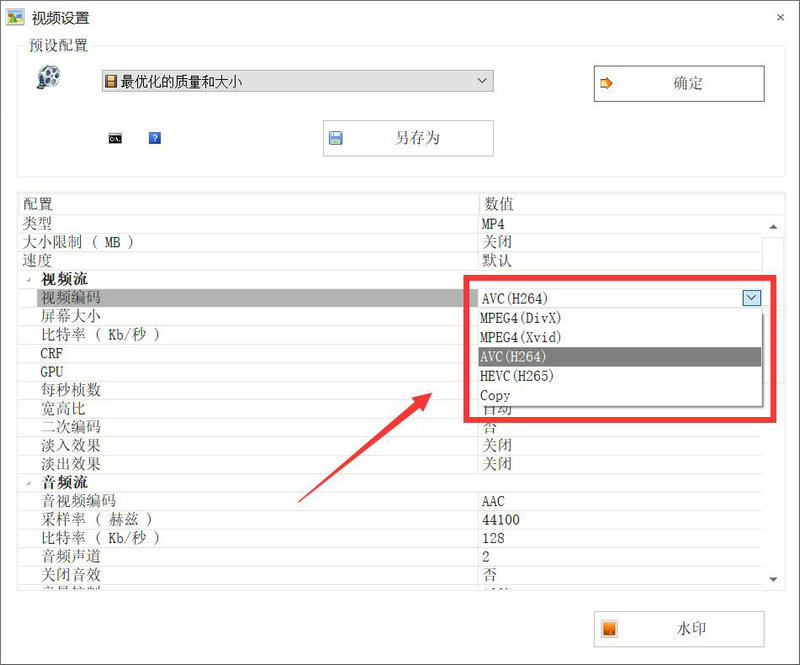Close the 视频设置 dialog

[x=780, y=17]
